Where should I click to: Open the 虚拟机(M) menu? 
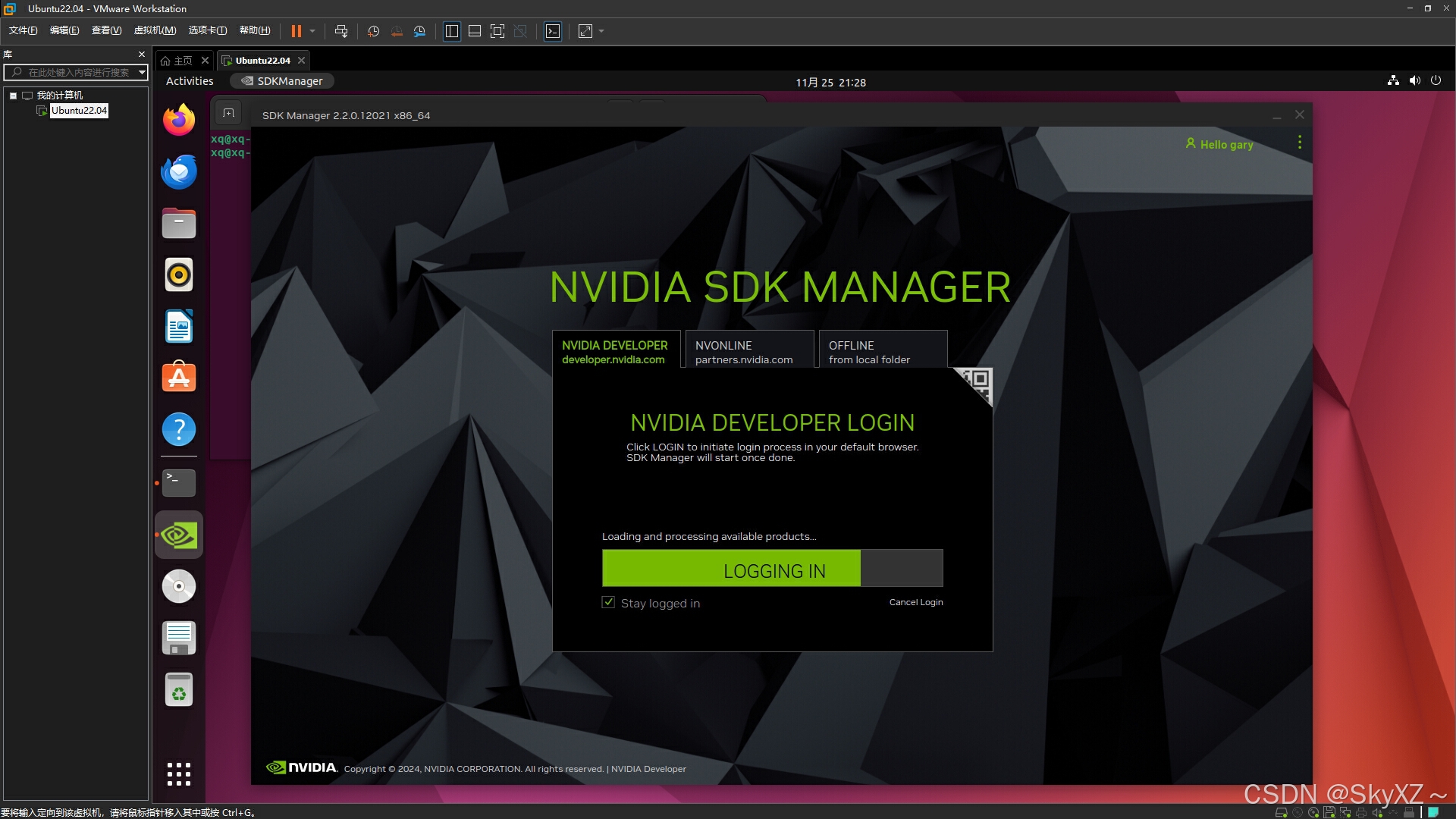point(155,30)
